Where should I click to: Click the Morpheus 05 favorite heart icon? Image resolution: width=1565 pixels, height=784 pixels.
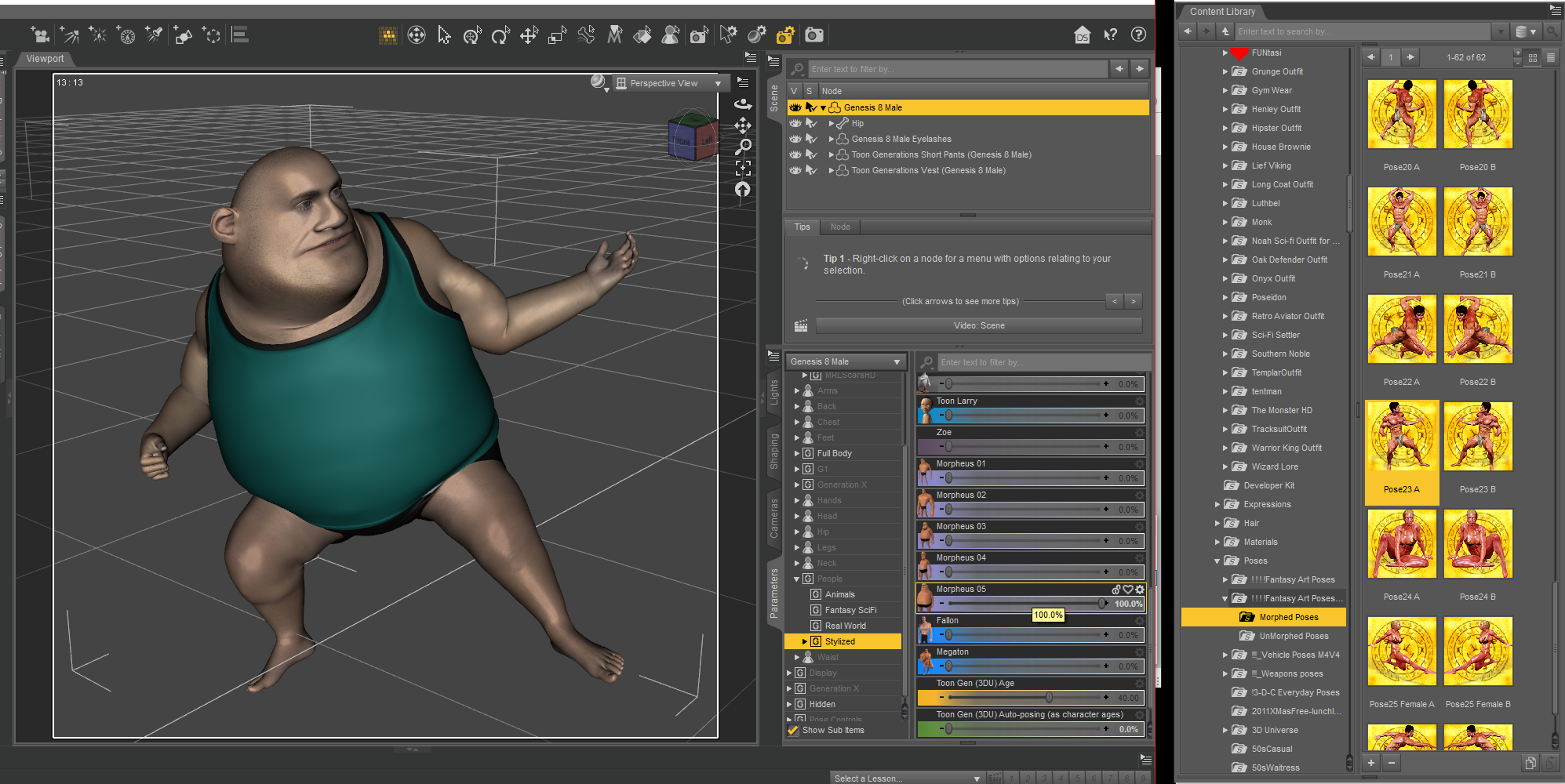(x=1128, y=590)
